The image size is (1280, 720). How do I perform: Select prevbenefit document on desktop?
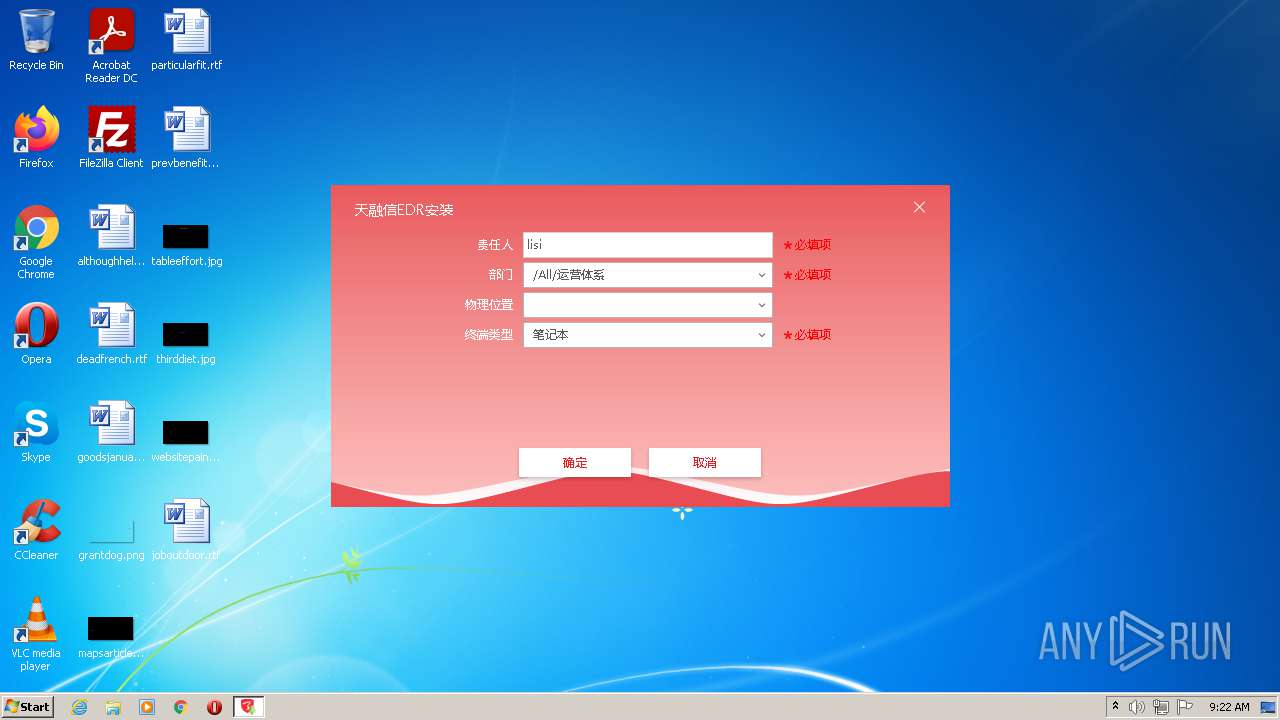pyautogui.click(x=187, y=138)
